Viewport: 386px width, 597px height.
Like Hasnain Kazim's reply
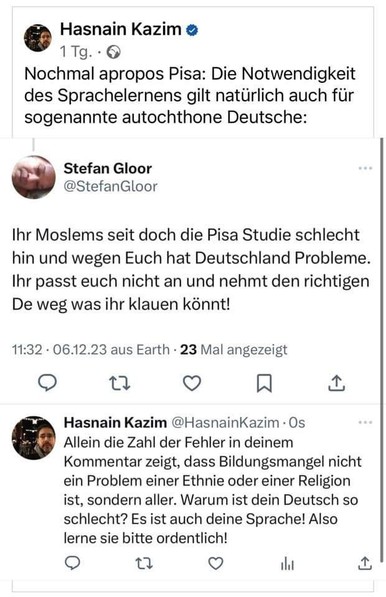point(216,563)
